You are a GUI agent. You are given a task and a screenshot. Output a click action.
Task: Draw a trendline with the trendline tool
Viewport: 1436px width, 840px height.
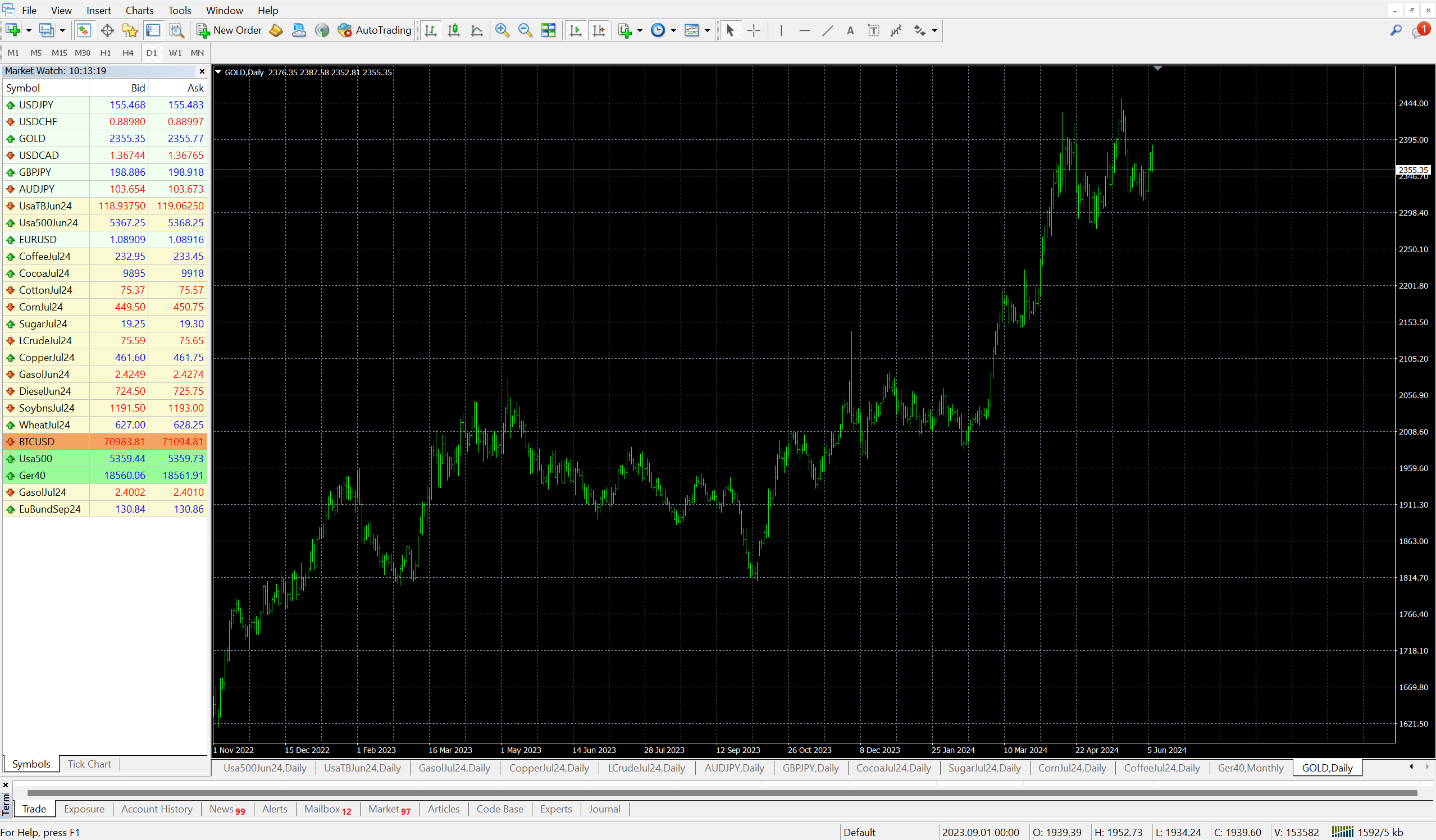click(x=827, y=30)
